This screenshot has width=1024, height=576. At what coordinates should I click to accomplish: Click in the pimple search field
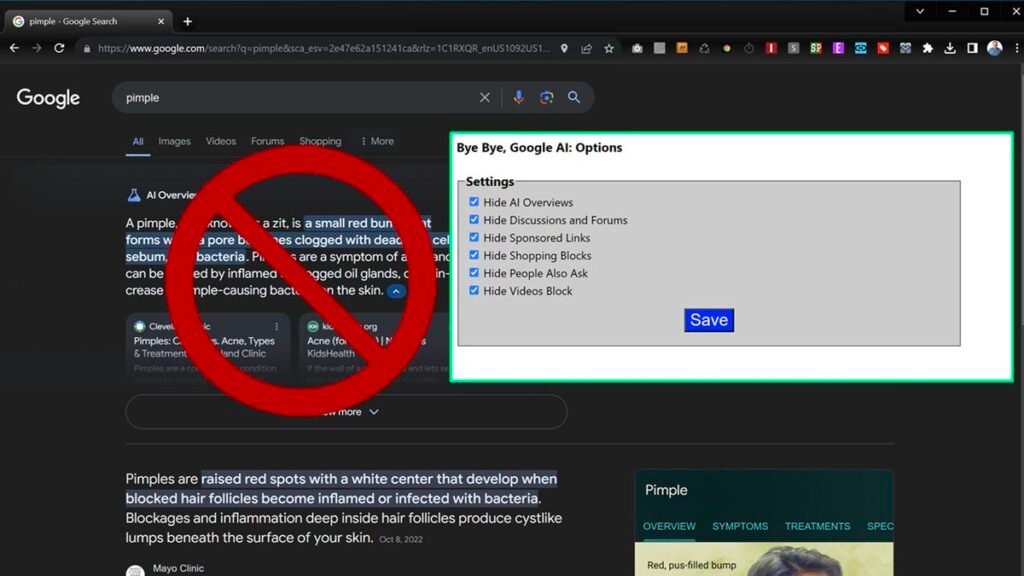290,98
